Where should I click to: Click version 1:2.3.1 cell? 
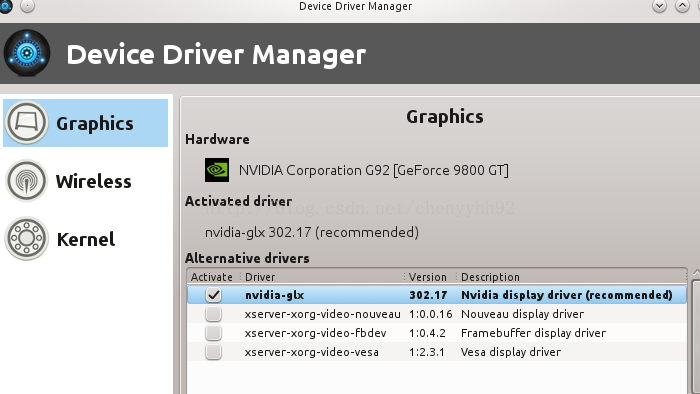click(427, 352)
